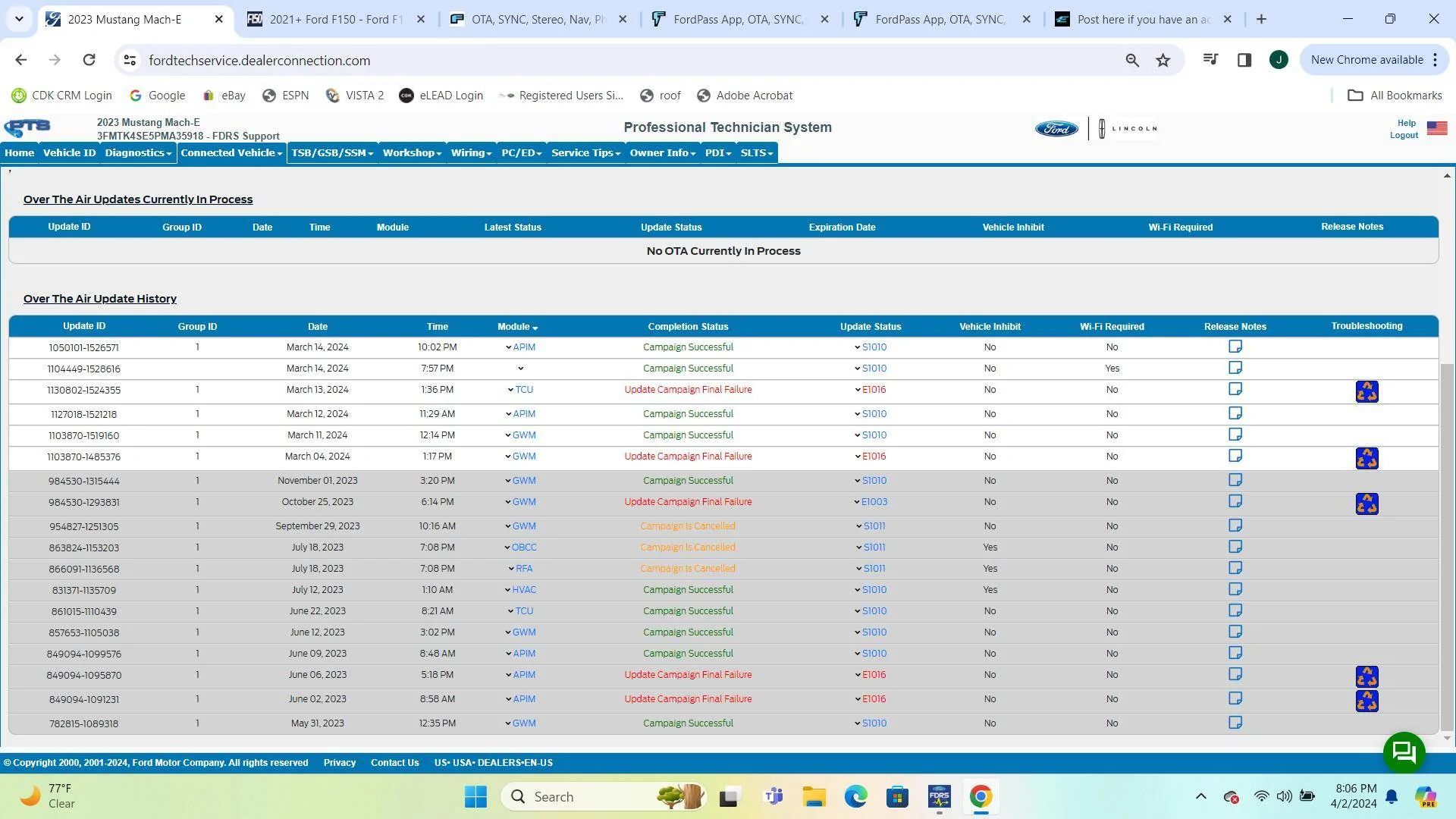Open a new browser tab
The height and width of the screenshot is (819, 1456).
click(x=1261, y=19)
